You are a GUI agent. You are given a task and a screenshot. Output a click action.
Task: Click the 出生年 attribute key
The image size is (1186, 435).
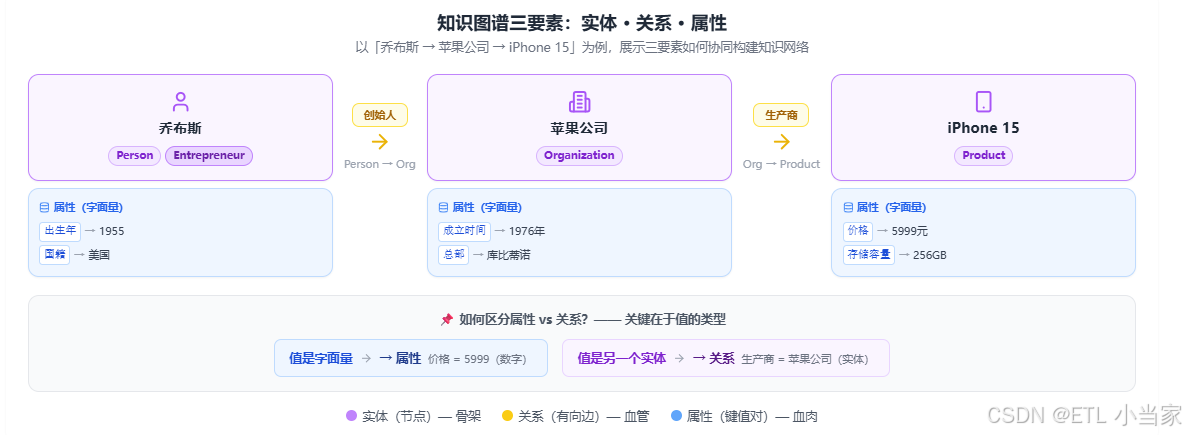tap(60, 231)
